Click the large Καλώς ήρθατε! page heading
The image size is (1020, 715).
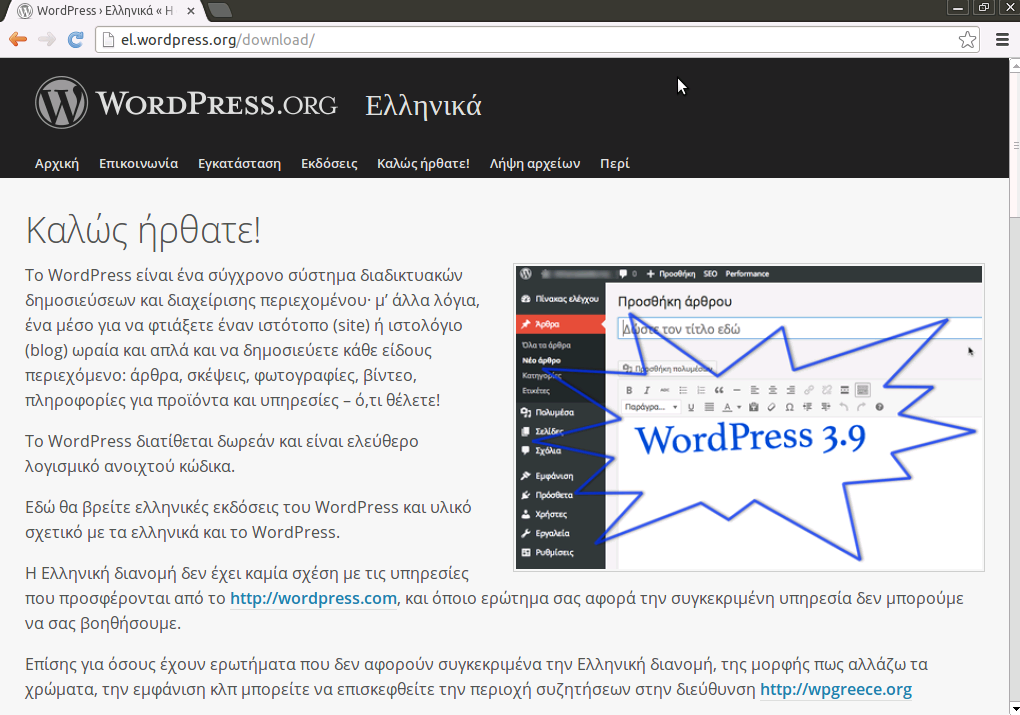click(x=143, y=230)
